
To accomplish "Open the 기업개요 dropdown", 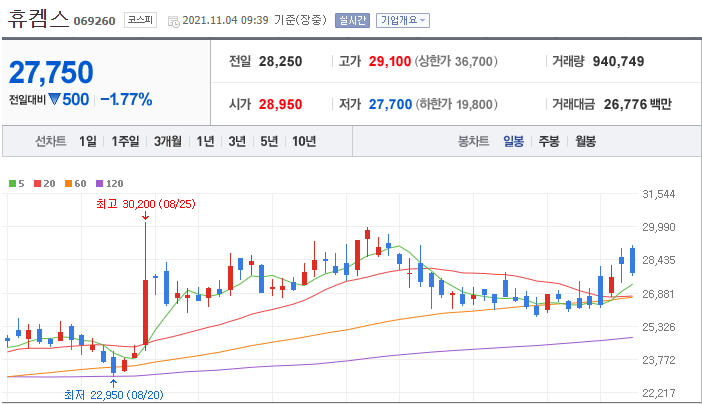I will tap(402, 20).
